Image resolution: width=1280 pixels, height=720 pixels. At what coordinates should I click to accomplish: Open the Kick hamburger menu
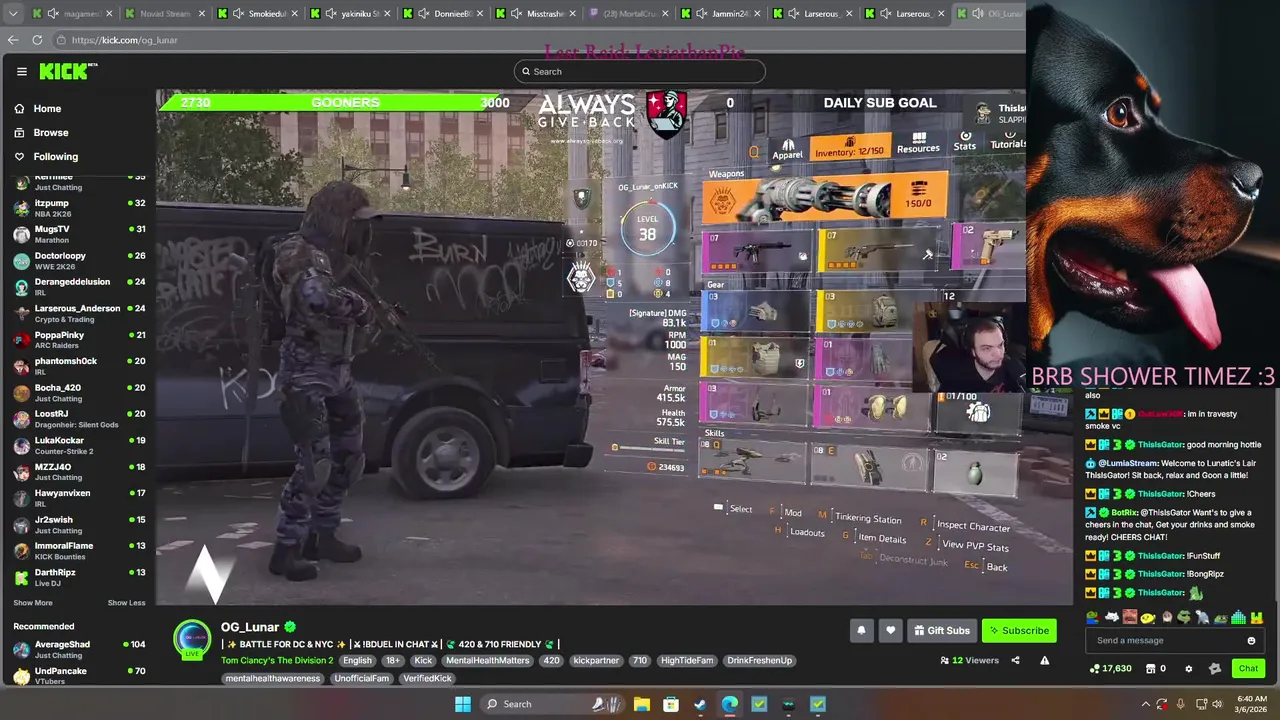21,71
